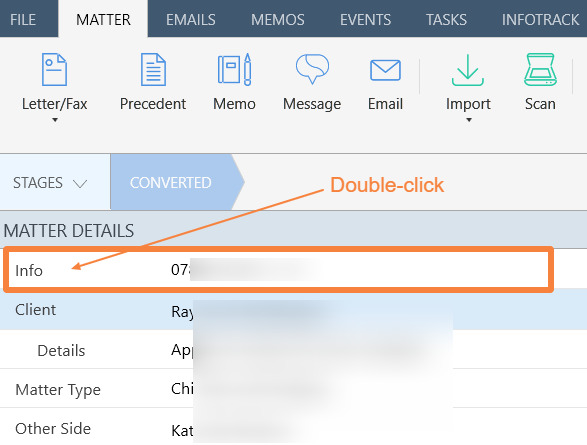
Task: Switch to the EMAILS tab
Action: point(191,19)
